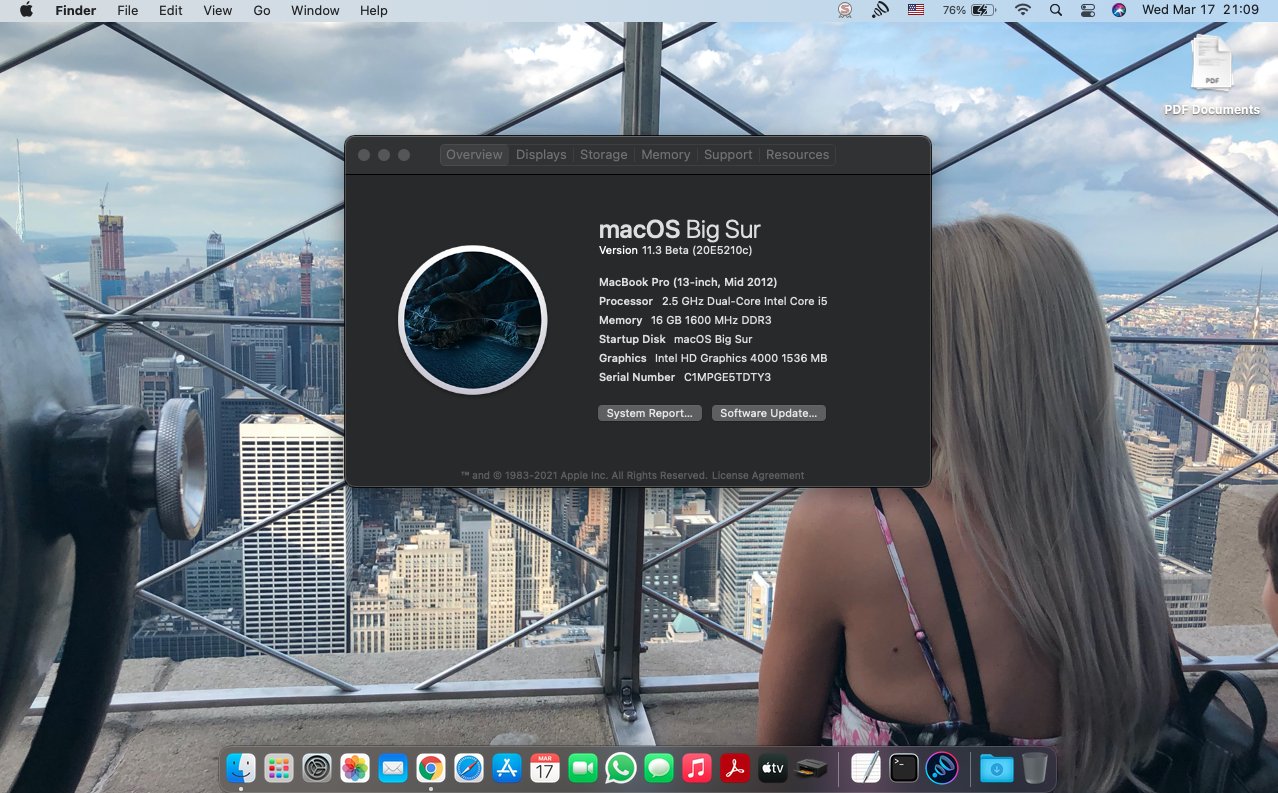Activate Siri from the menu bar

[x=1119, y=10]
